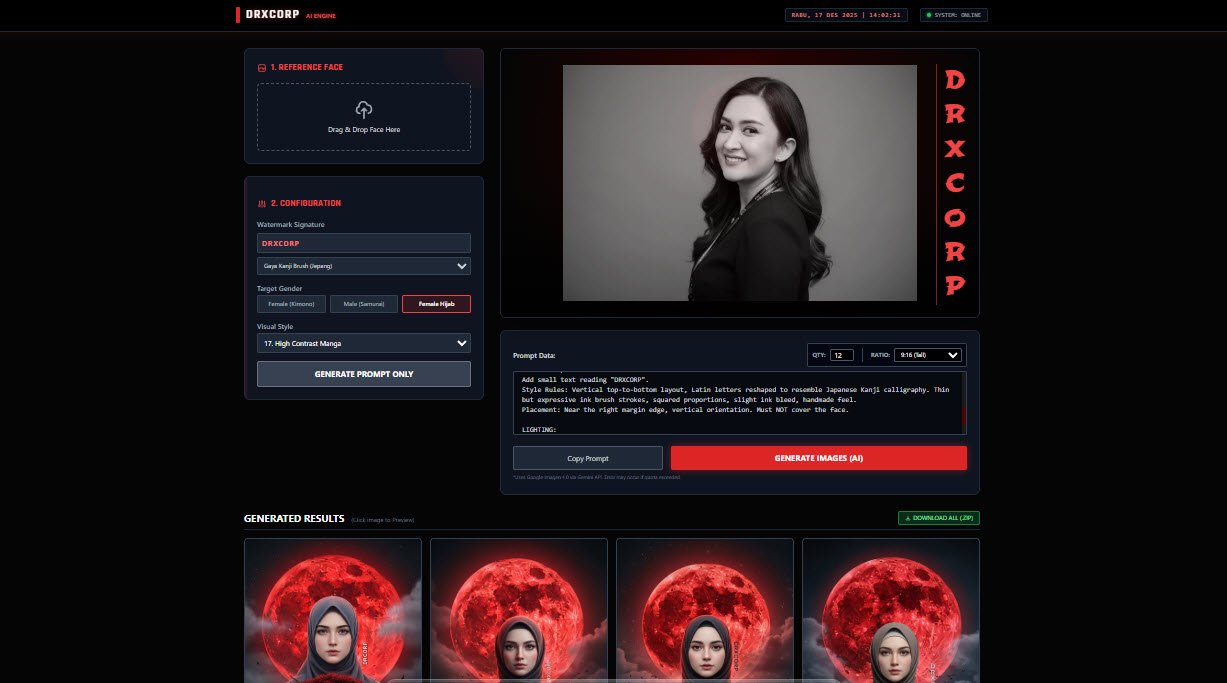Click the 'Visual Style' label

[275, 326]
